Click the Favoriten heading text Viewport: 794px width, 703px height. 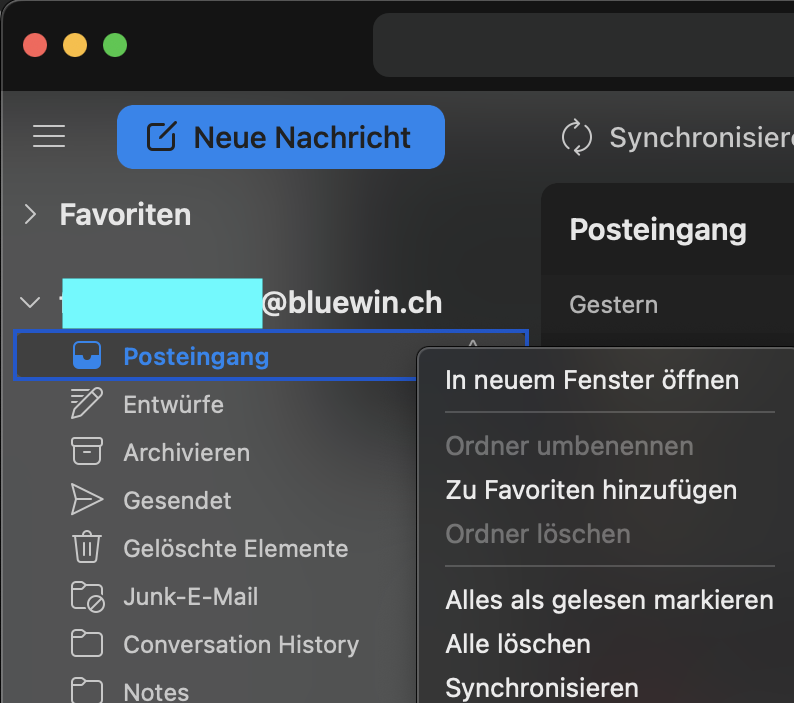click(x=125, y=214)
